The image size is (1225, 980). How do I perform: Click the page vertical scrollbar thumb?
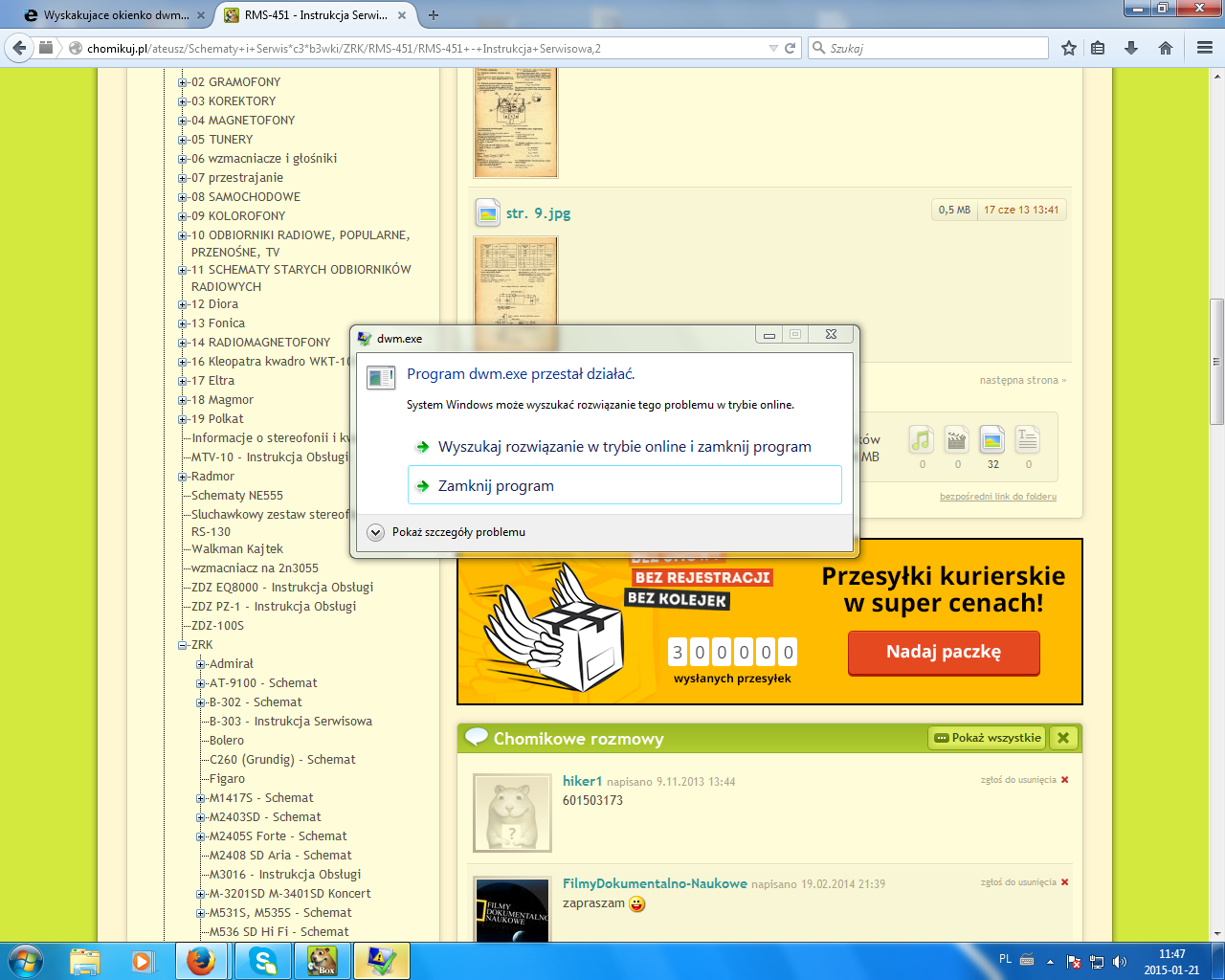point(1216,362)
